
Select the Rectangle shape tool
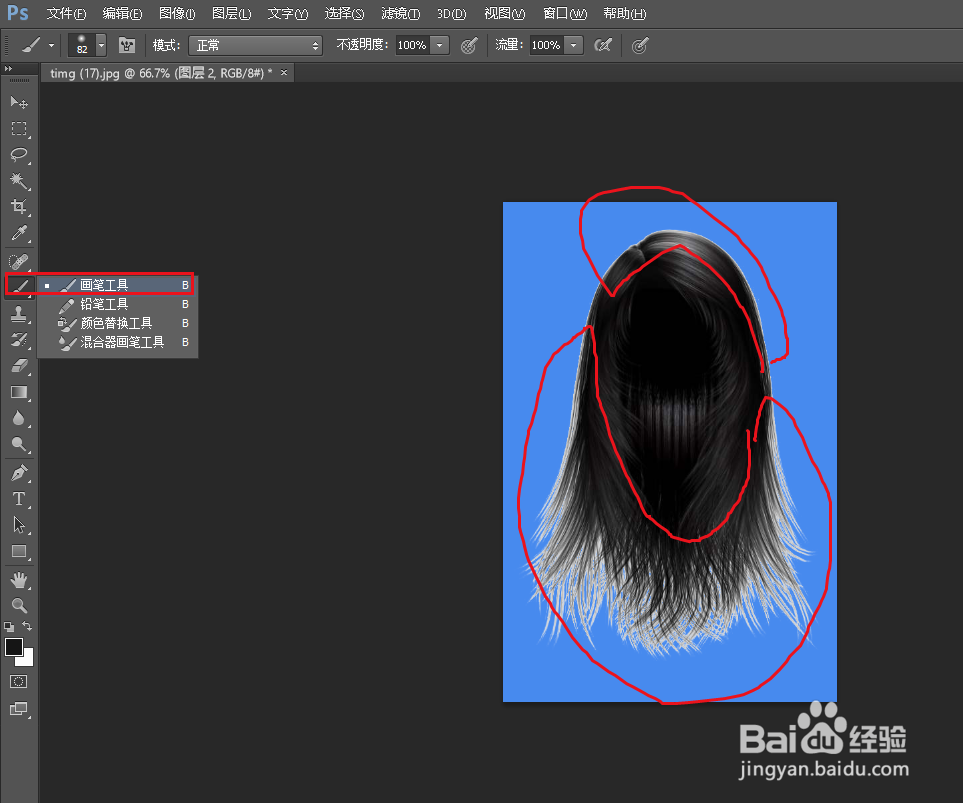(x=18, y=551)
